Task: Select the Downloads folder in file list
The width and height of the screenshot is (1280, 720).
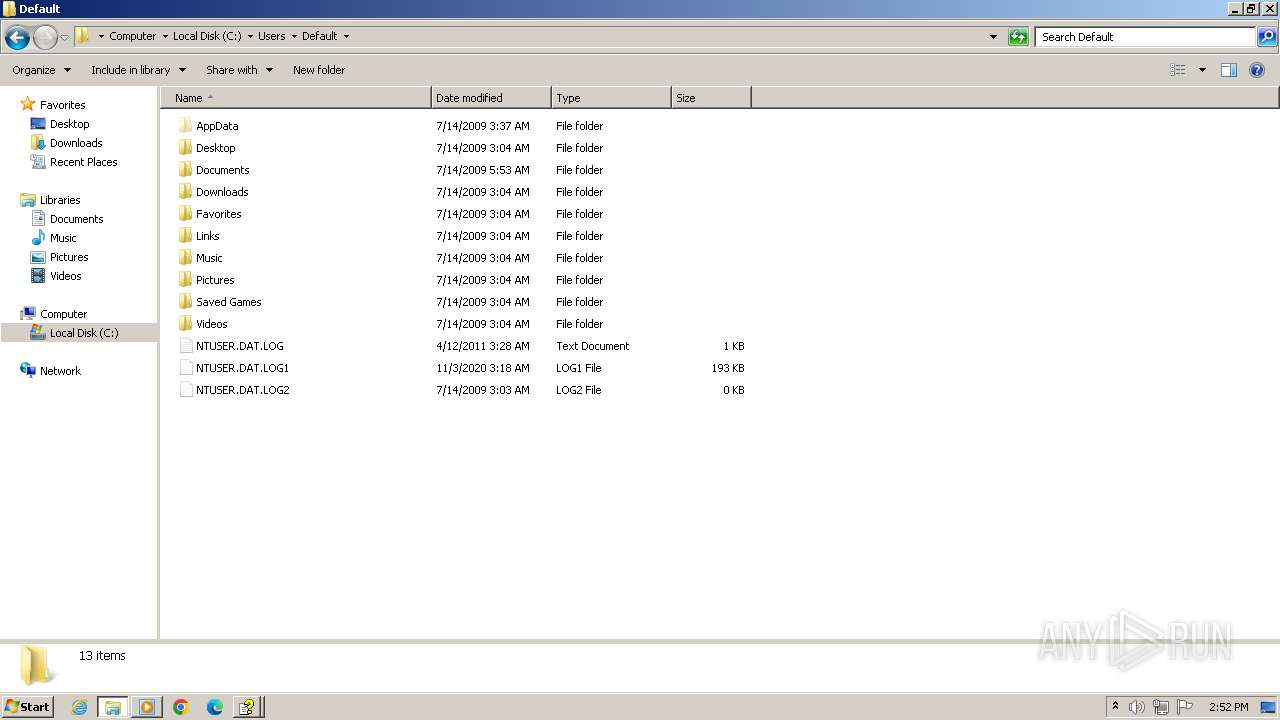Action: [x=221, y=192]
